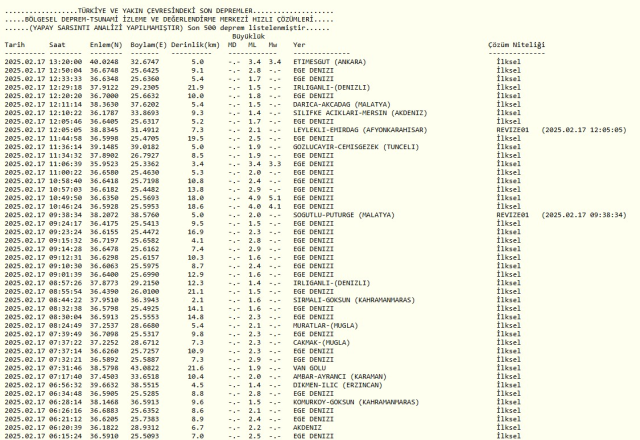Click the ML value '4.9'
This screenshot has width=640, height=440.
(255, 198)
